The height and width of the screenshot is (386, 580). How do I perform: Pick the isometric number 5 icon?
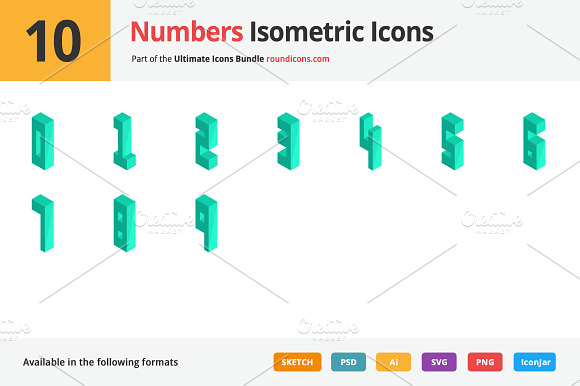click(x=452, y=141)
